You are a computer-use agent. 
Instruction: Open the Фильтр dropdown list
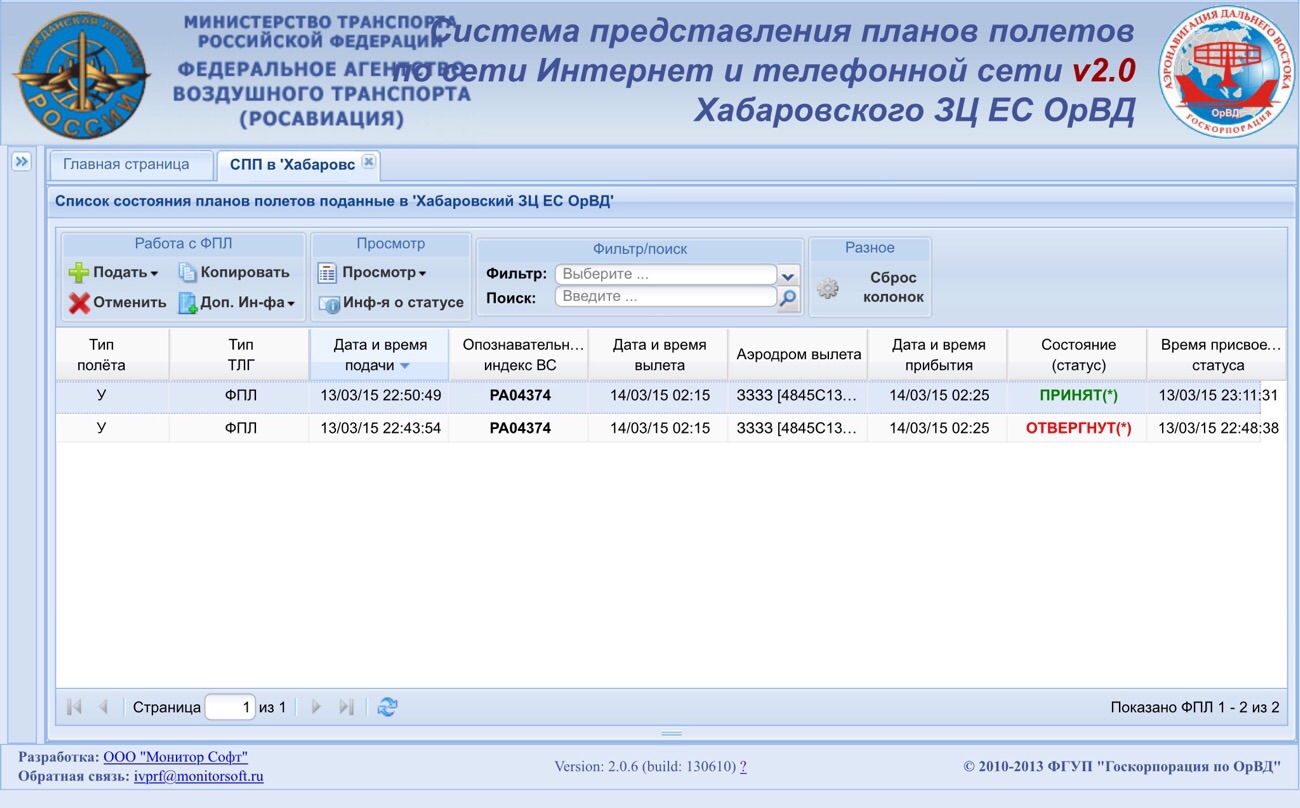point(788,275)
